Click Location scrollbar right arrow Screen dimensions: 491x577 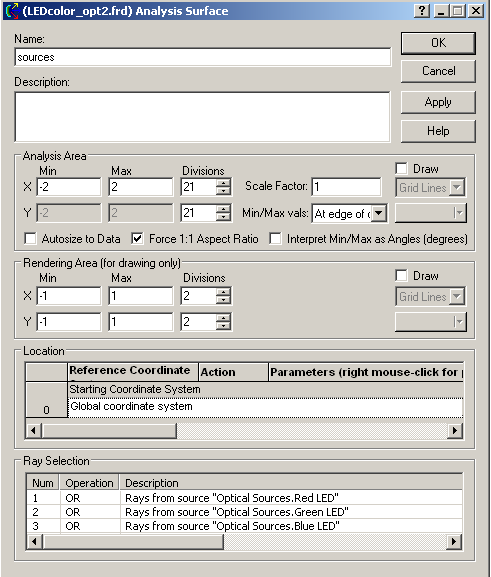click(455, 431)
